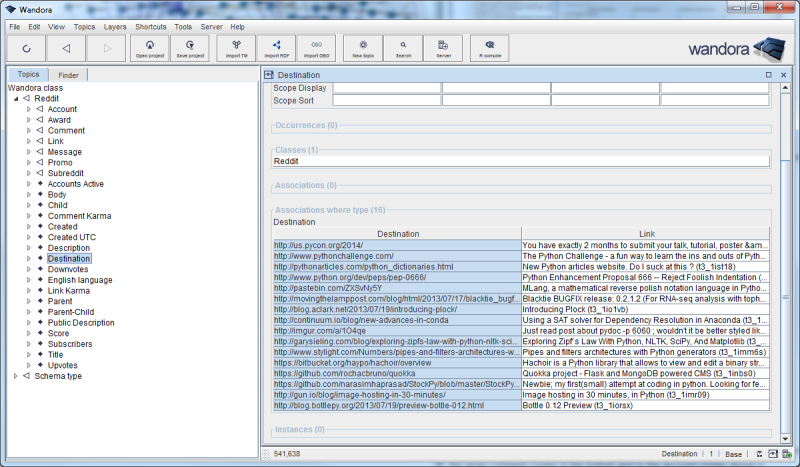Select the Link Karma topic in the tree
Viewport: 800px width, 467px height.
[x=68, y=290]
